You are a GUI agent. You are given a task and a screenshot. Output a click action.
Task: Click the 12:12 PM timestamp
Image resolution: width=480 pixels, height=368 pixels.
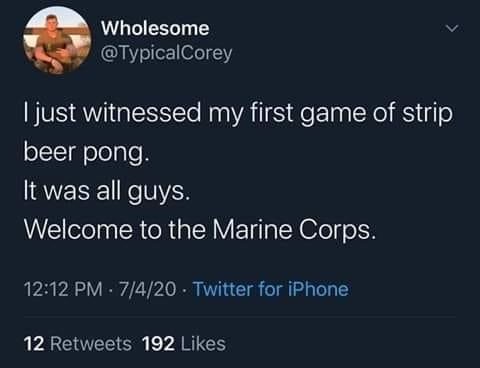click(x=63, y=289)
